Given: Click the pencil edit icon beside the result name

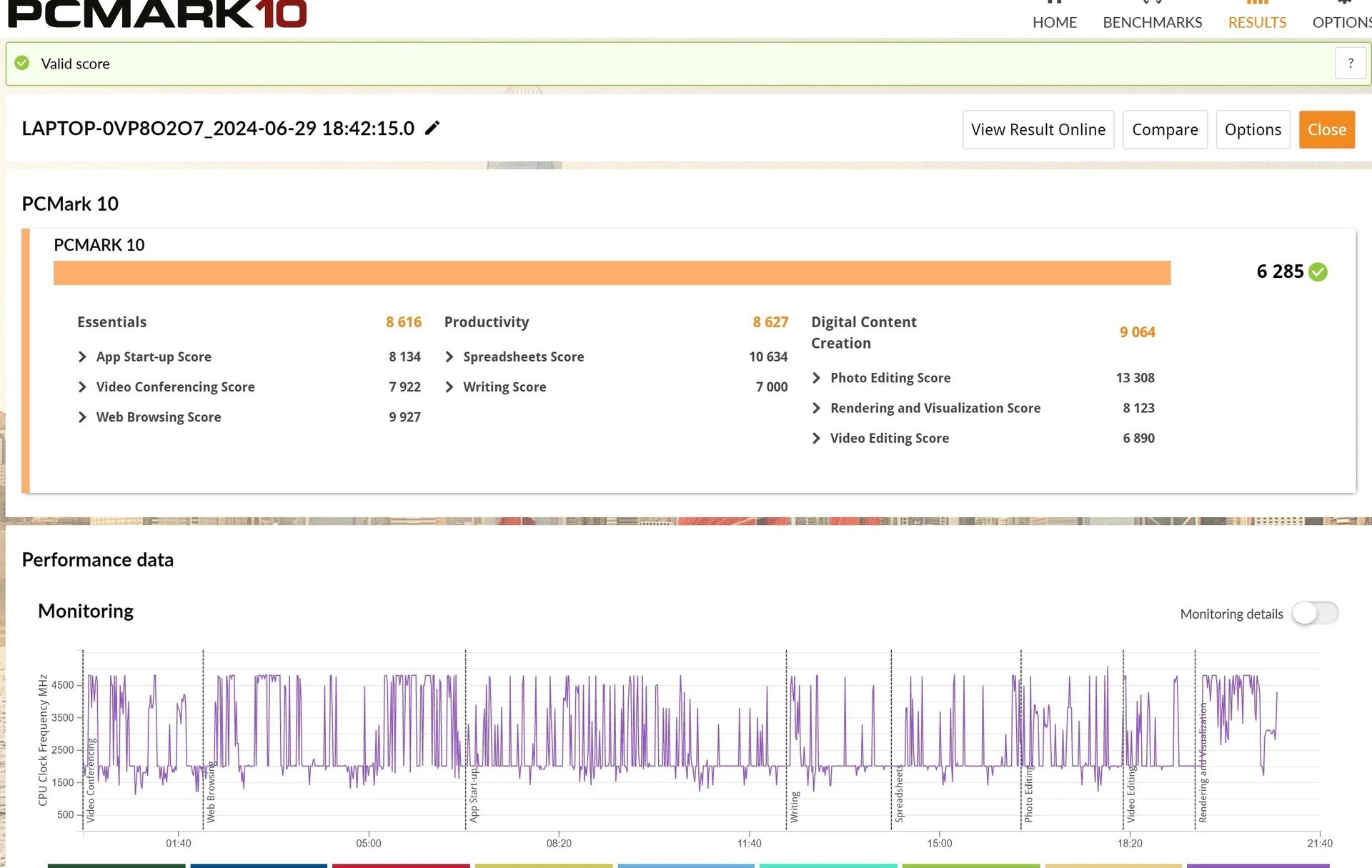Looking at the screenshot, I should [x=432, y=128].
